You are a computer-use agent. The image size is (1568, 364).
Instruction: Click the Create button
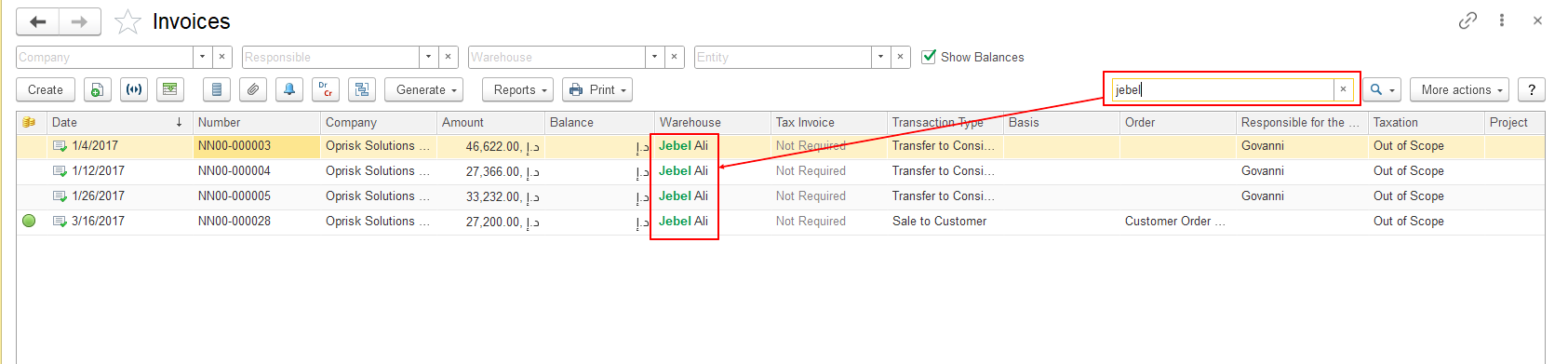(x=46, y=90)
